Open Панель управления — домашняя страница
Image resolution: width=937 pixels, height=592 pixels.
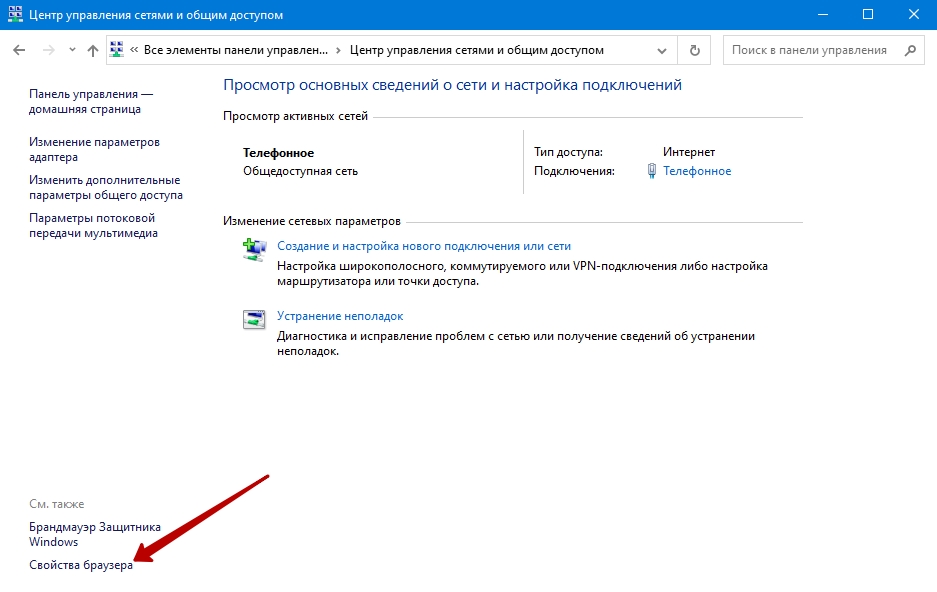point(90,101)
